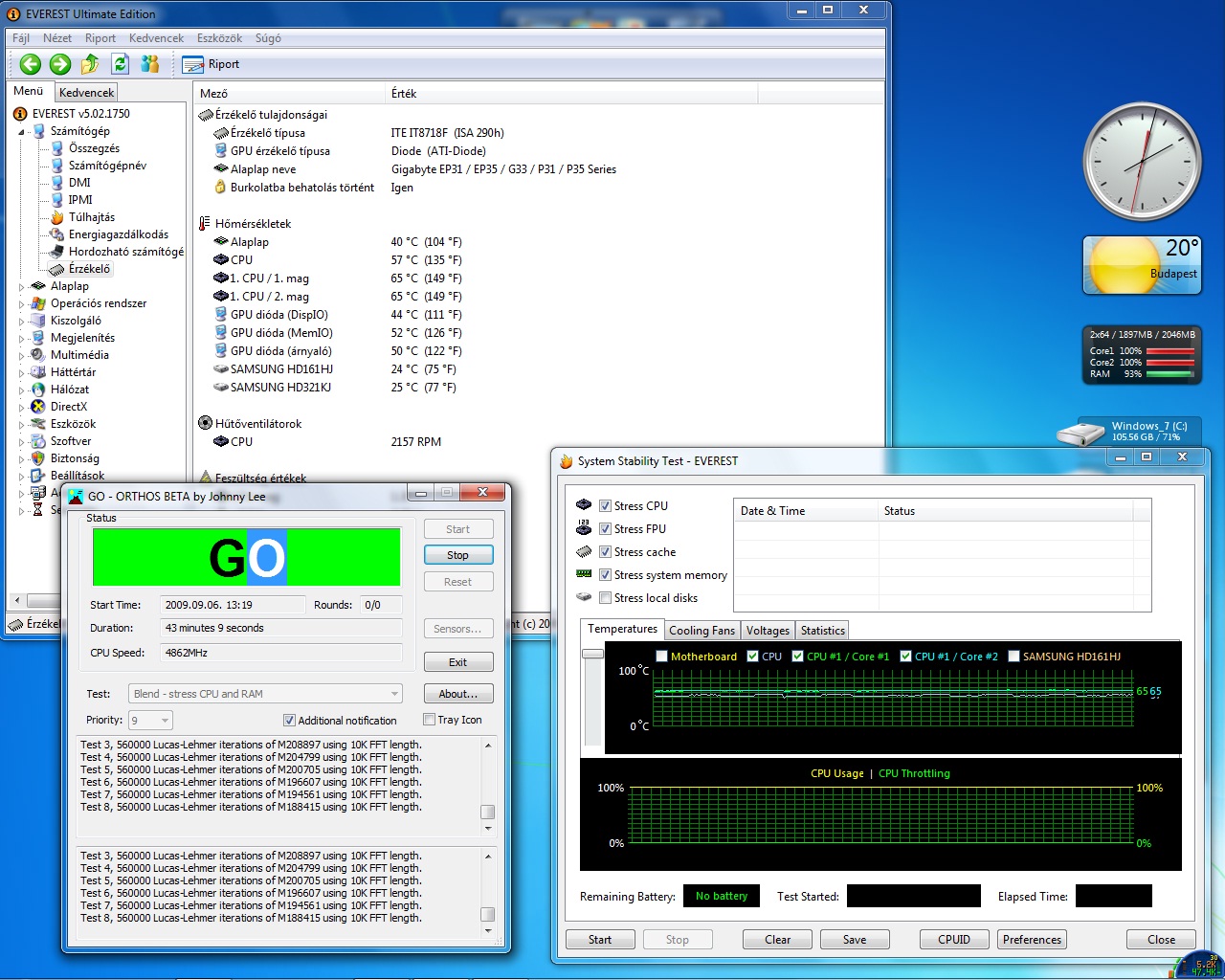This screenshot has height=980, width=1225.
Task: Toggle Additional notification in ORTHOS
Action: point(289,720)
